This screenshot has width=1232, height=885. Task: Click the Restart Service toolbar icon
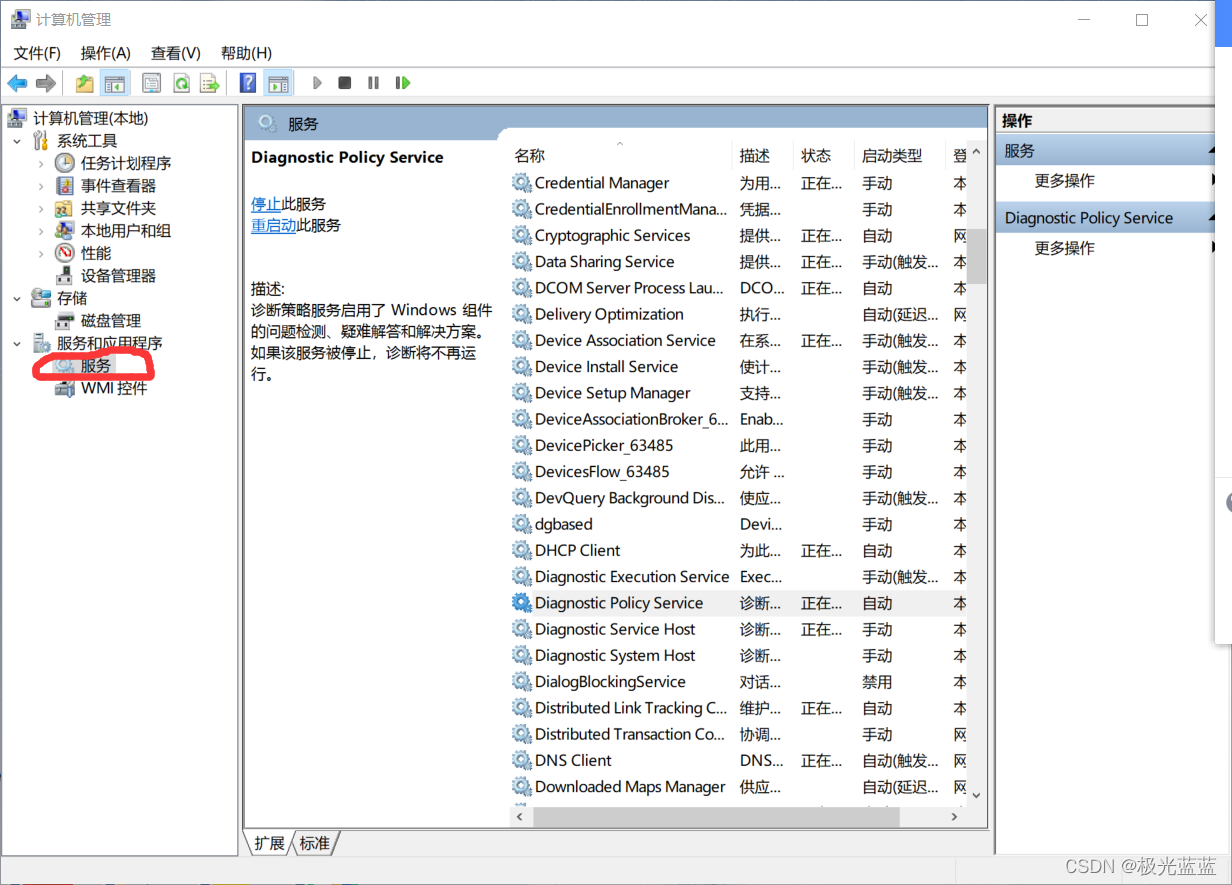(x=402, y=83)
